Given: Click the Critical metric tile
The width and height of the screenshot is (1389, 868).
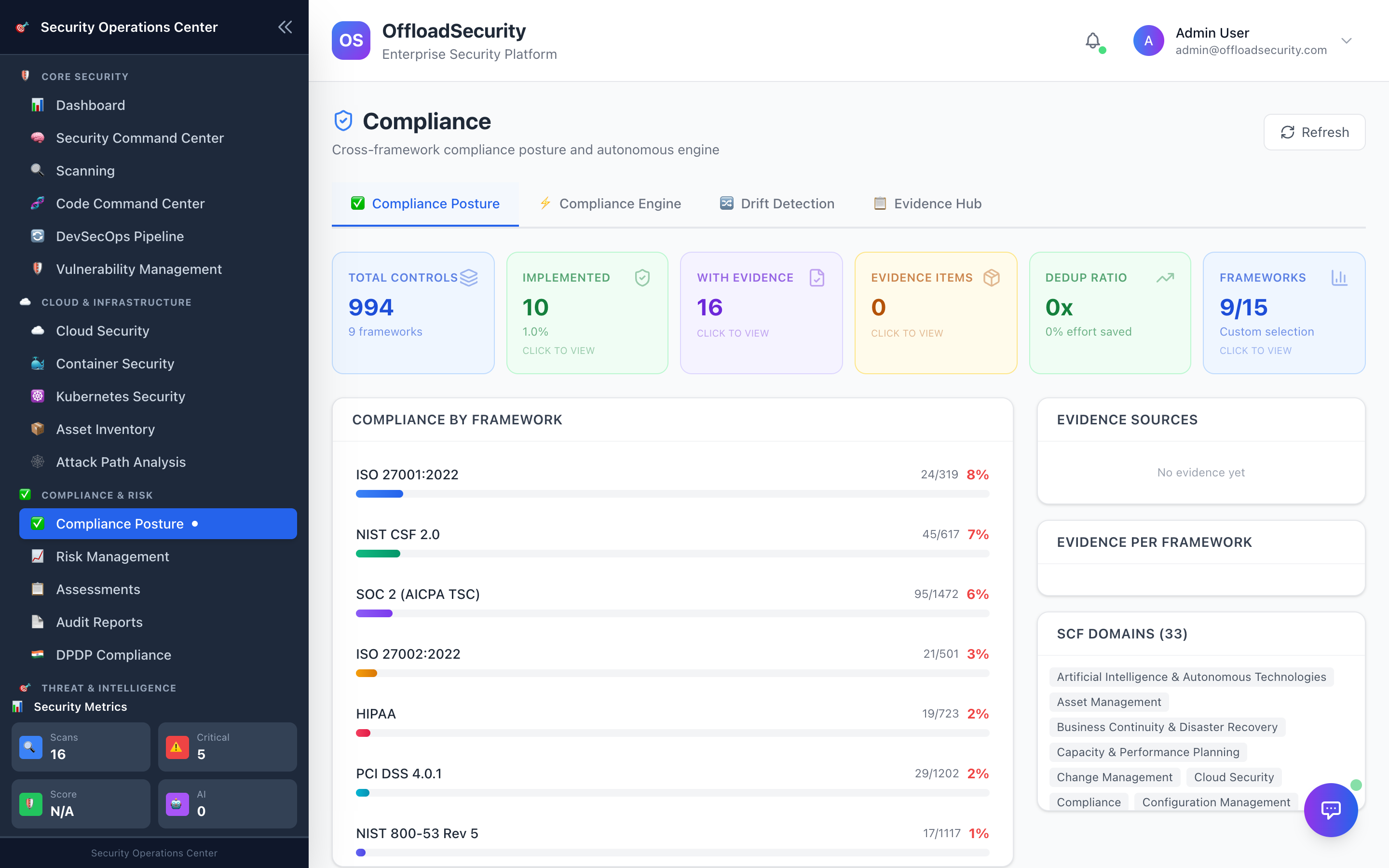Looking at the screenshot, I should pos(227,746).
